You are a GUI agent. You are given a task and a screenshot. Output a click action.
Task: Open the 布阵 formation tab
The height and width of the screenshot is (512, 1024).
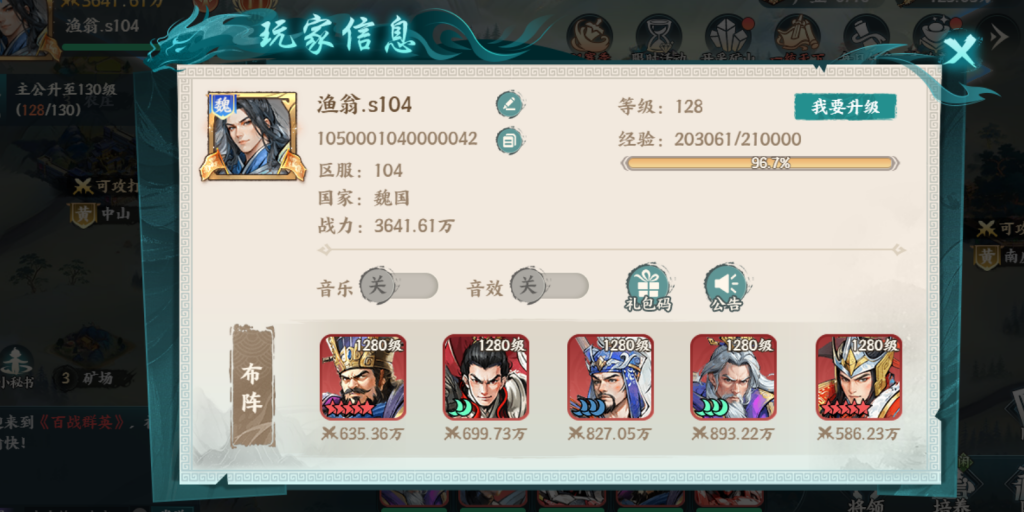[x=252, y=385]
